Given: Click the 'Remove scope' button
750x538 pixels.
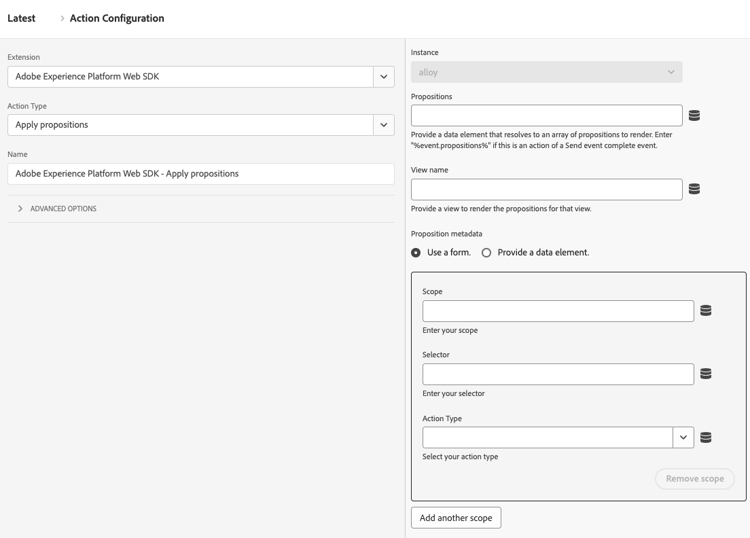Looking at the screenshot, I should (x=695, y=479).
